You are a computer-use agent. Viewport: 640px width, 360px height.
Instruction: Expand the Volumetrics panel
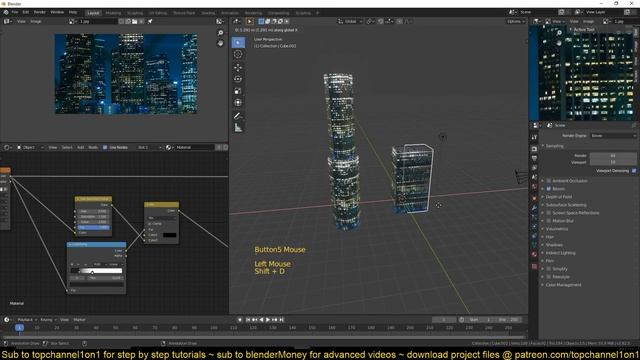(557, 229)
